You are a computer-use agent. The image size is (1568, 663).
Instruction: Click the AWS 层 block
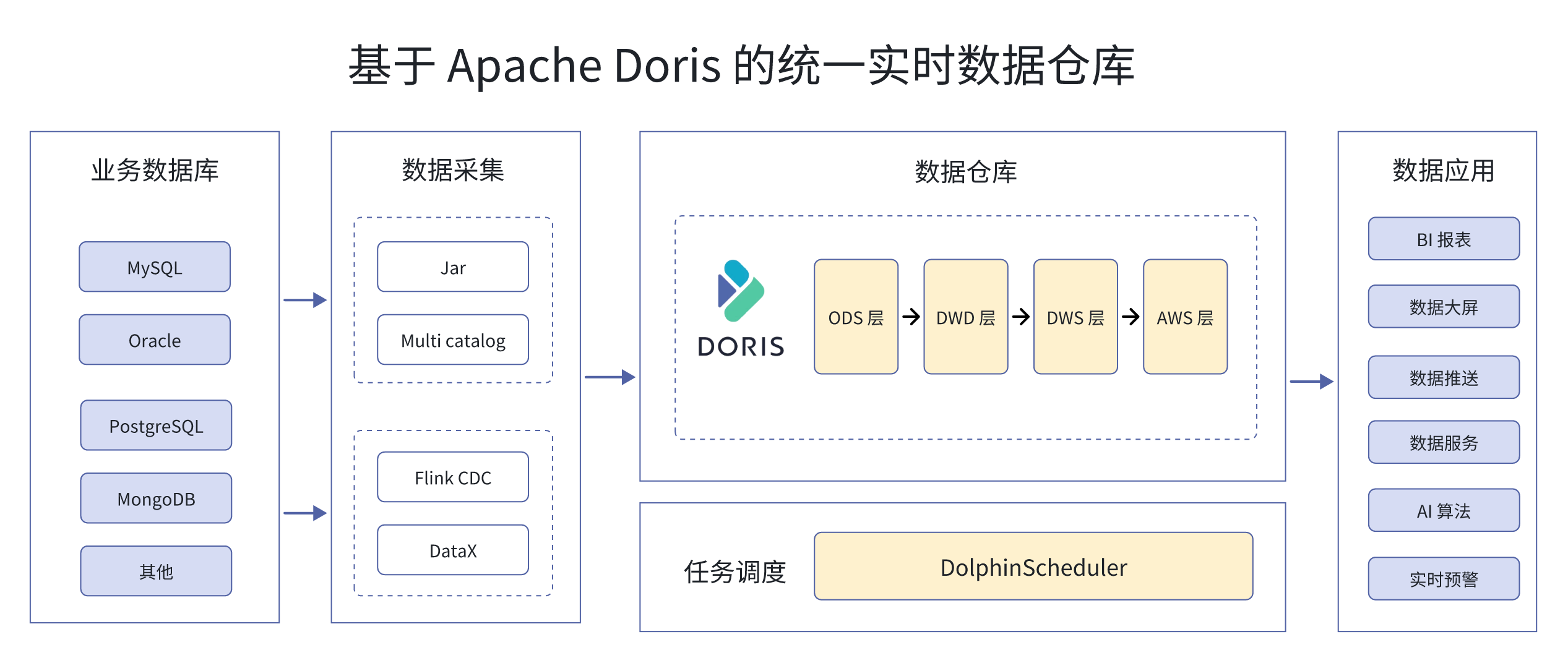coord(1185,317)
